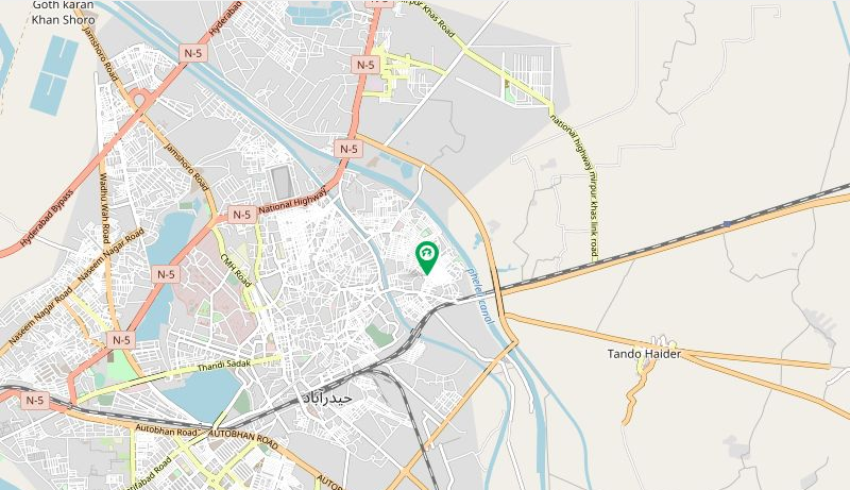Click the Thandi Sadak road label
Image resolution: width=850 pixels, height=490 pixels.
point(224,365)
